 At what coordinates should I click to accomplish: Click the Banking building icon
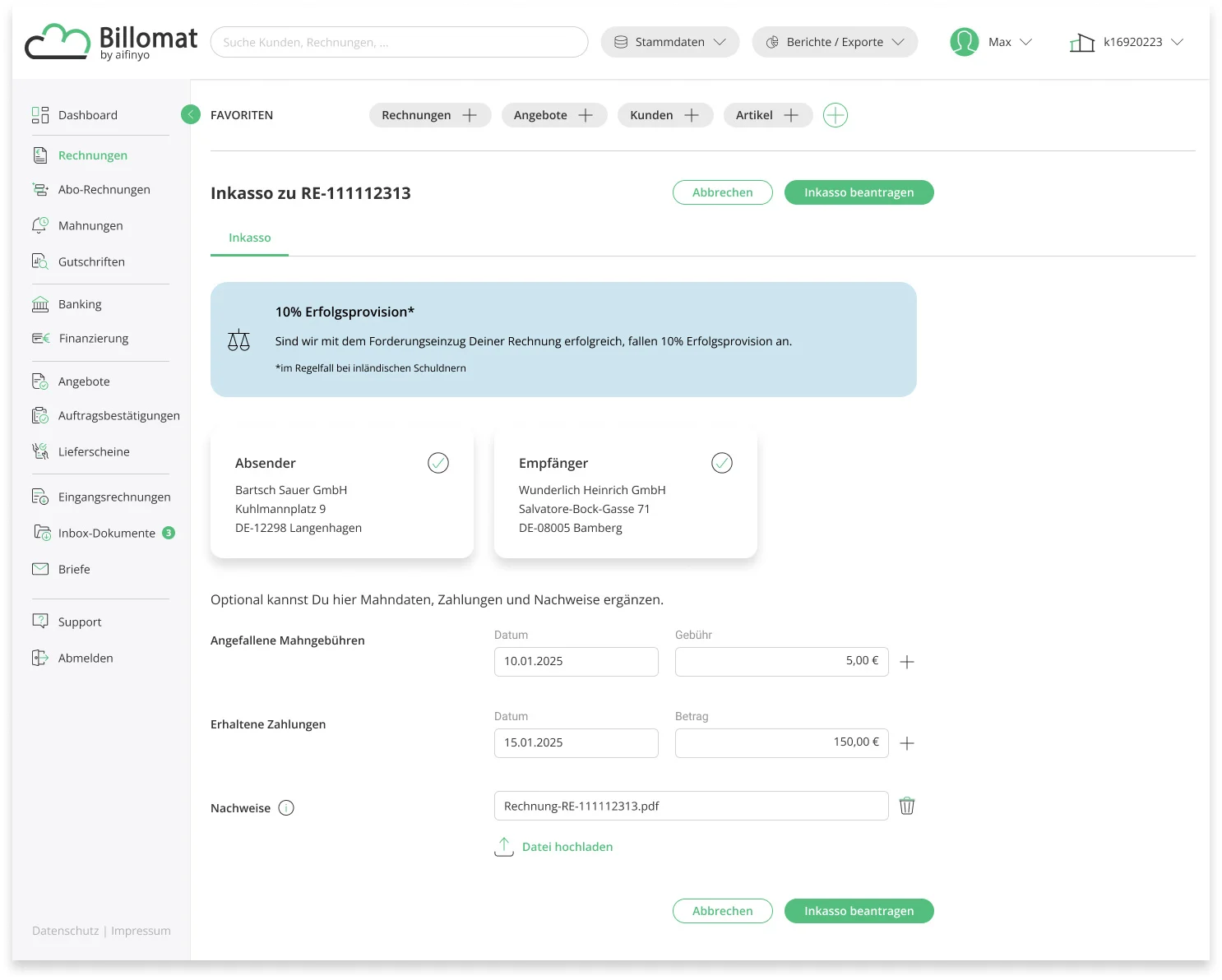(x=39, y=304)
